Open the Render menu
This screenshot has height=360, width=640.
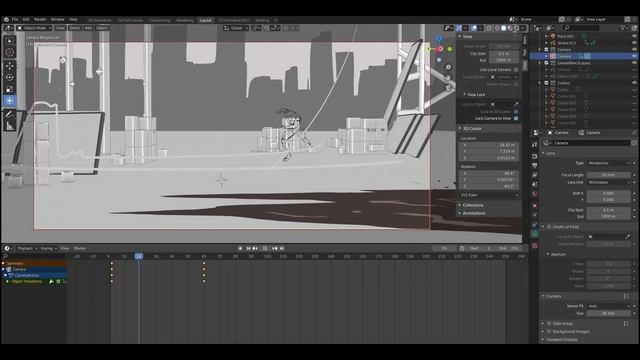(x=40, y=19)
